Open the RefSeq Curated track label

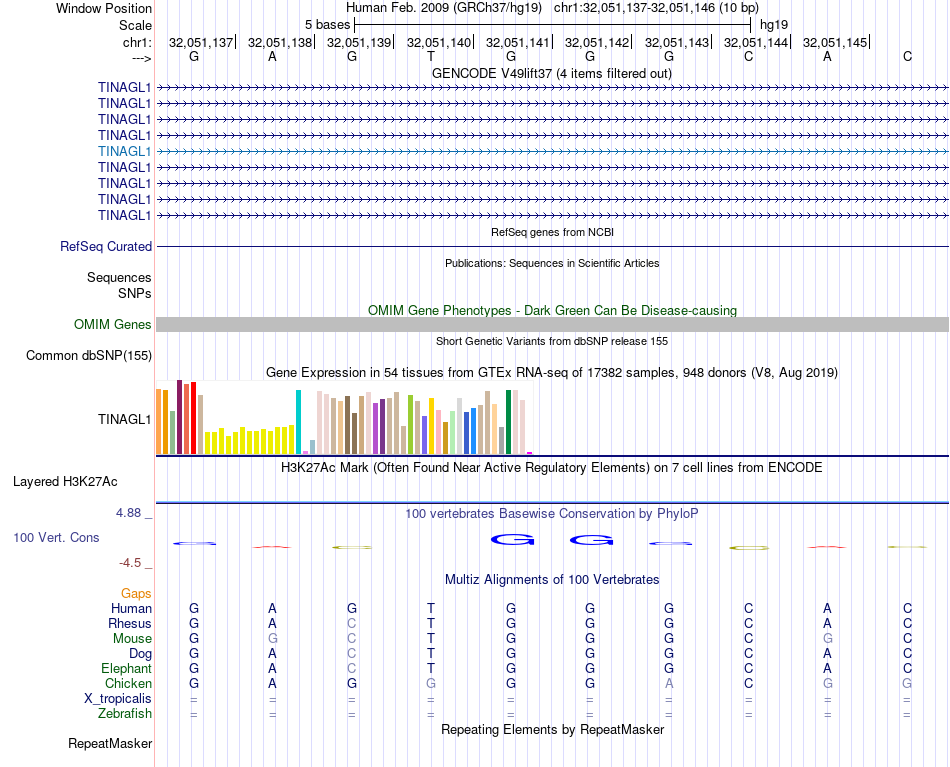[106, 247]
